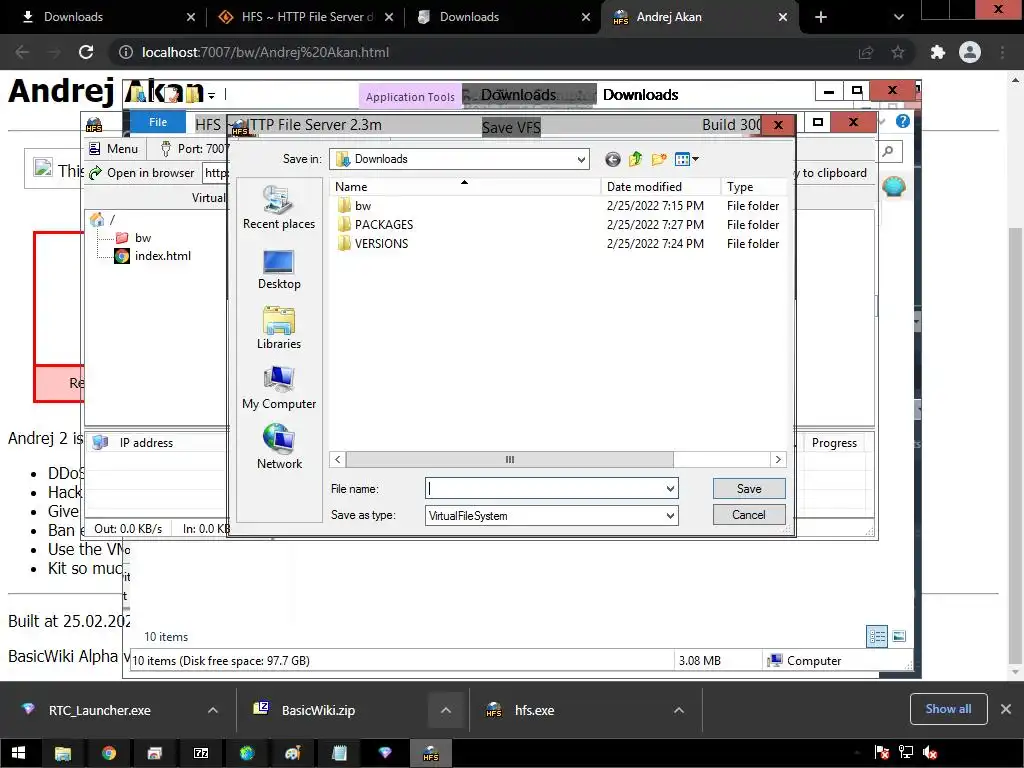Open Explorer help question mark icon
The image size is (1024, 768).
[903, 121]
